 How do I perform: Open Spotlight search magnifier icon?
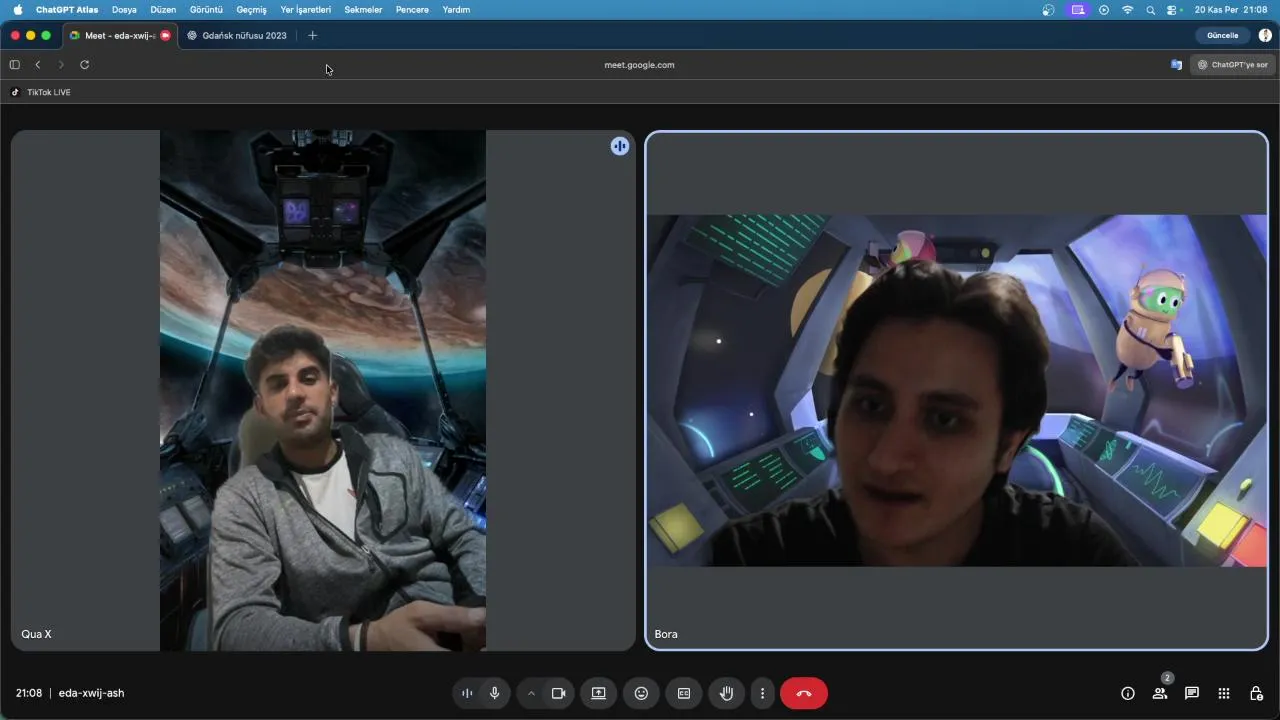[x=1151, y=10]
